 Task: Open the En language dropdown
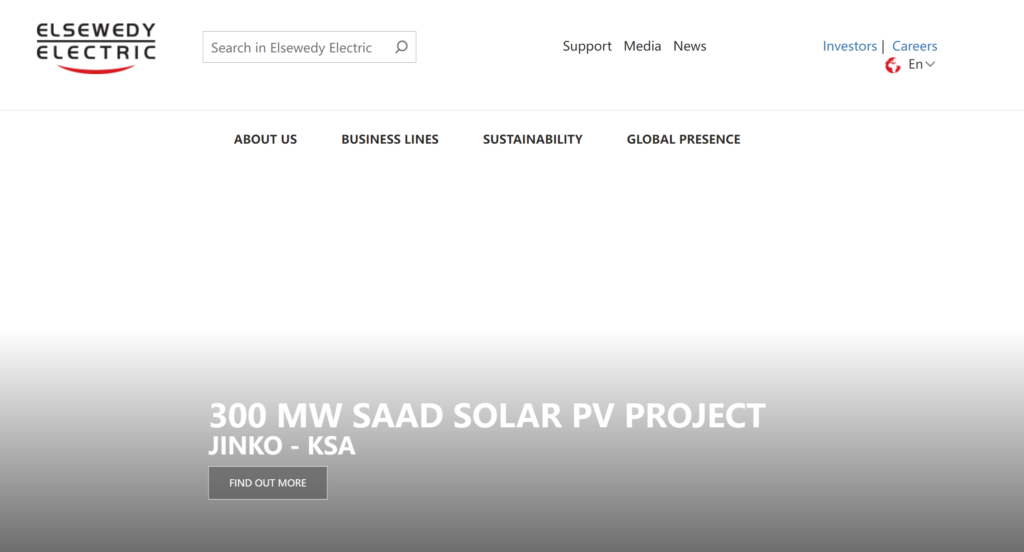click(921, 64)
